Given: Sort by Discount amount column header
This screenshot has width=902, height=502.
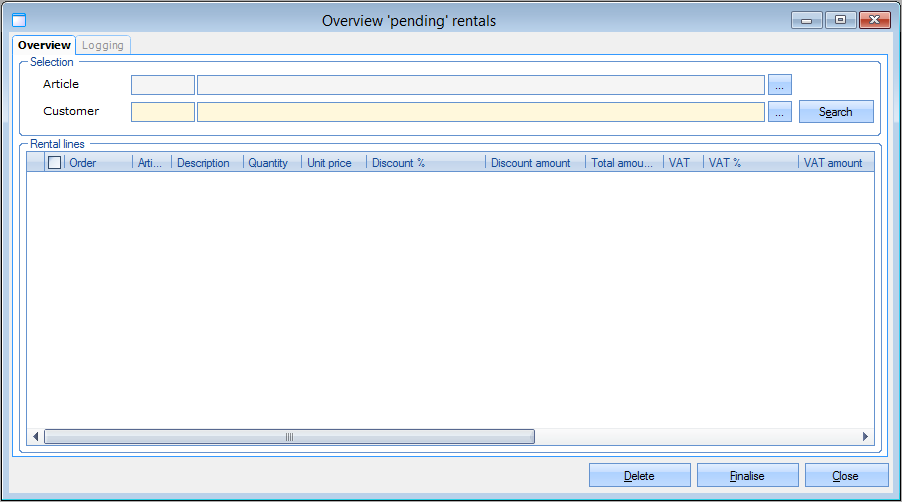Looking at the screenshot, I should coord(534,163).
